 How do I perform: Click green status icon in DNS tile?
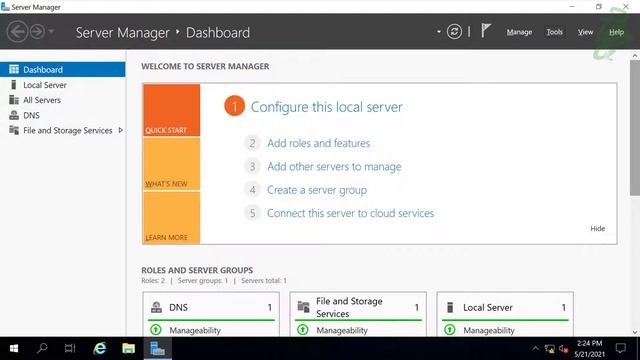click(x=156, y=329)
